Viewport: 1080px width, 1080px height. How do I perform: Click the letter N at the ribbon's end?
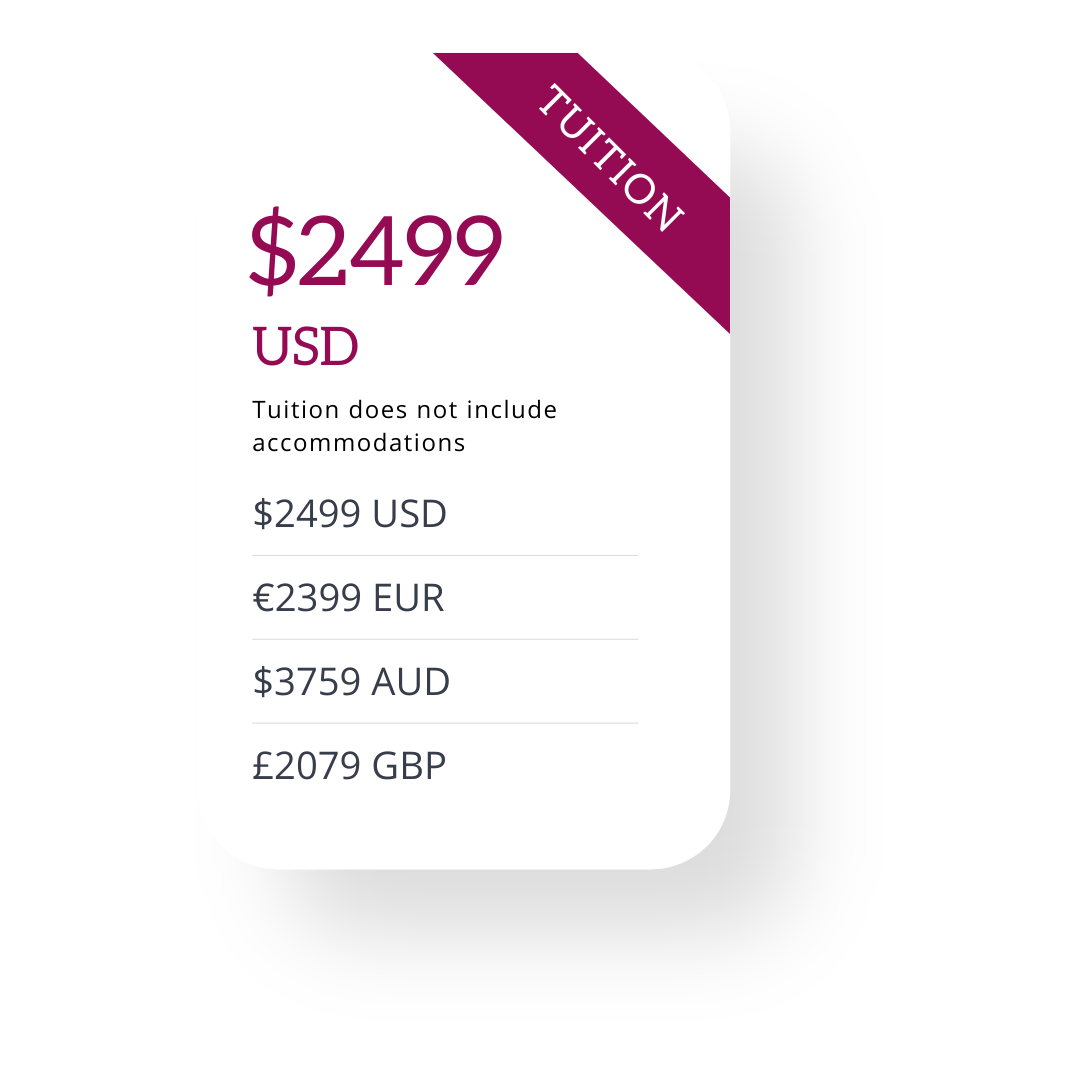[665, 210]
